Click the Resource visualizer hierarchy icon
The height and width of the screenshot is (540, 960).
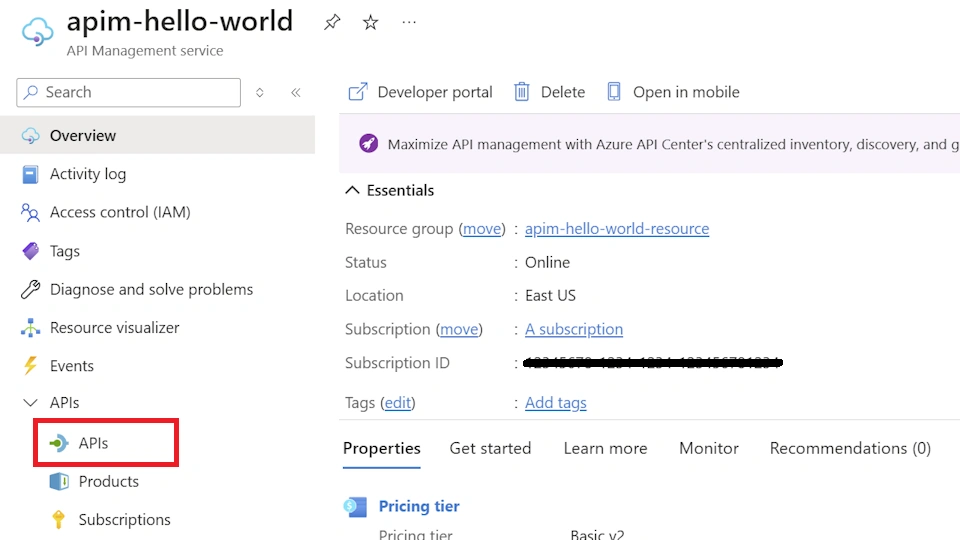[30, 328]
